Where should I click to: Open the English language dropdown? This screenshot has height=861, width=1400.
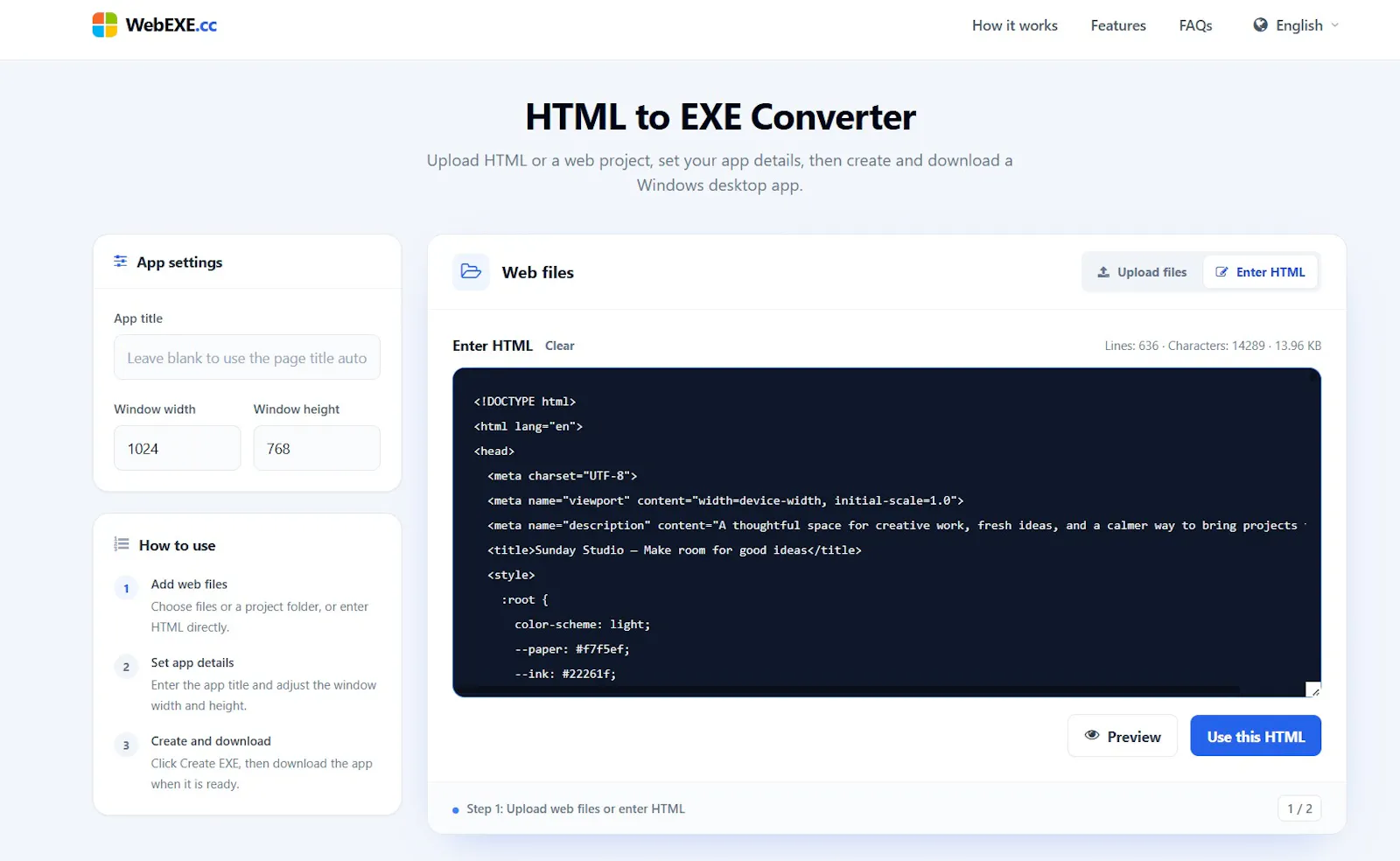tap(1296, 25)
